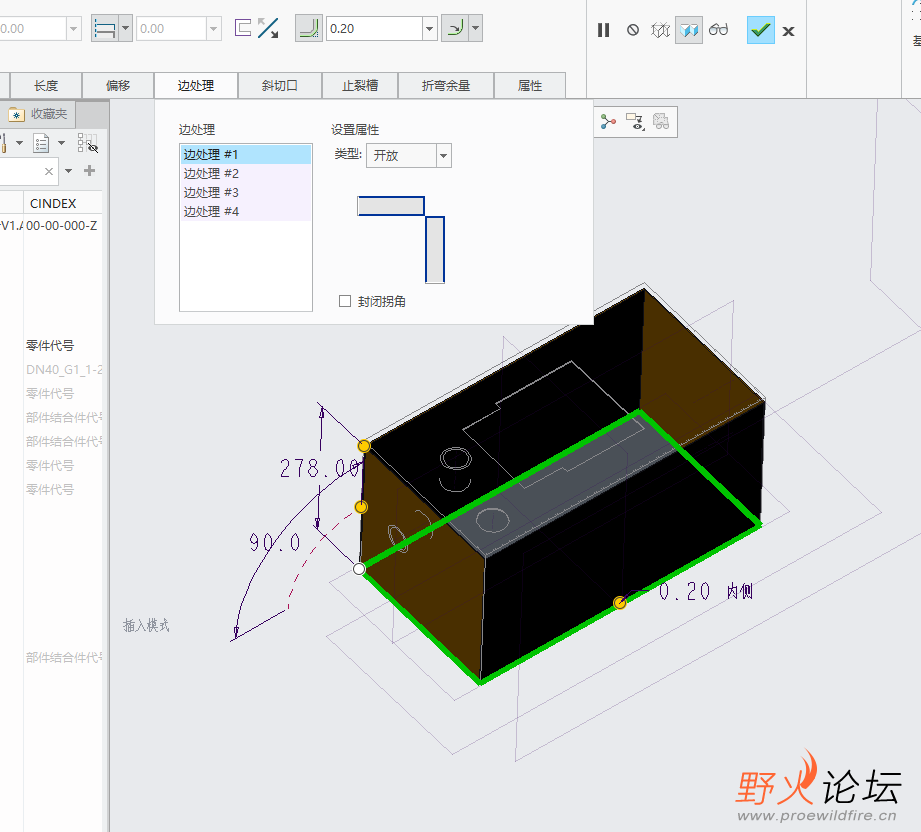This screenshot has height=832, width=921.
Task: Click the glasses verify preview icon
Action: pos(718,29)
